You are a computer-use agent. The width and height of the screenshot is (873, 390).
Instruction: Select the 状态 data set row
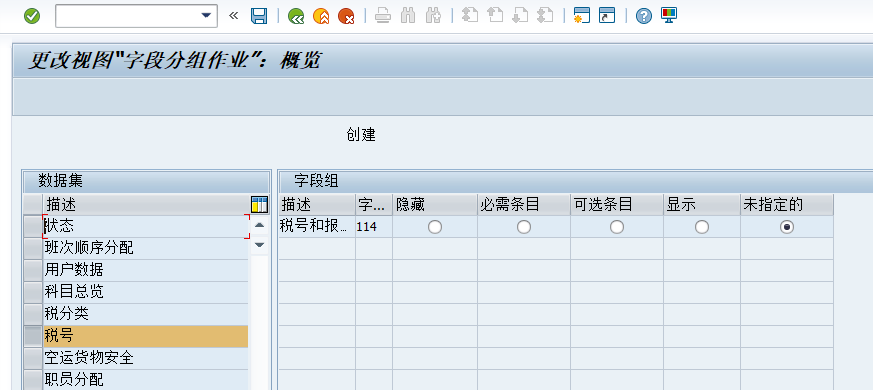point(146,226)
